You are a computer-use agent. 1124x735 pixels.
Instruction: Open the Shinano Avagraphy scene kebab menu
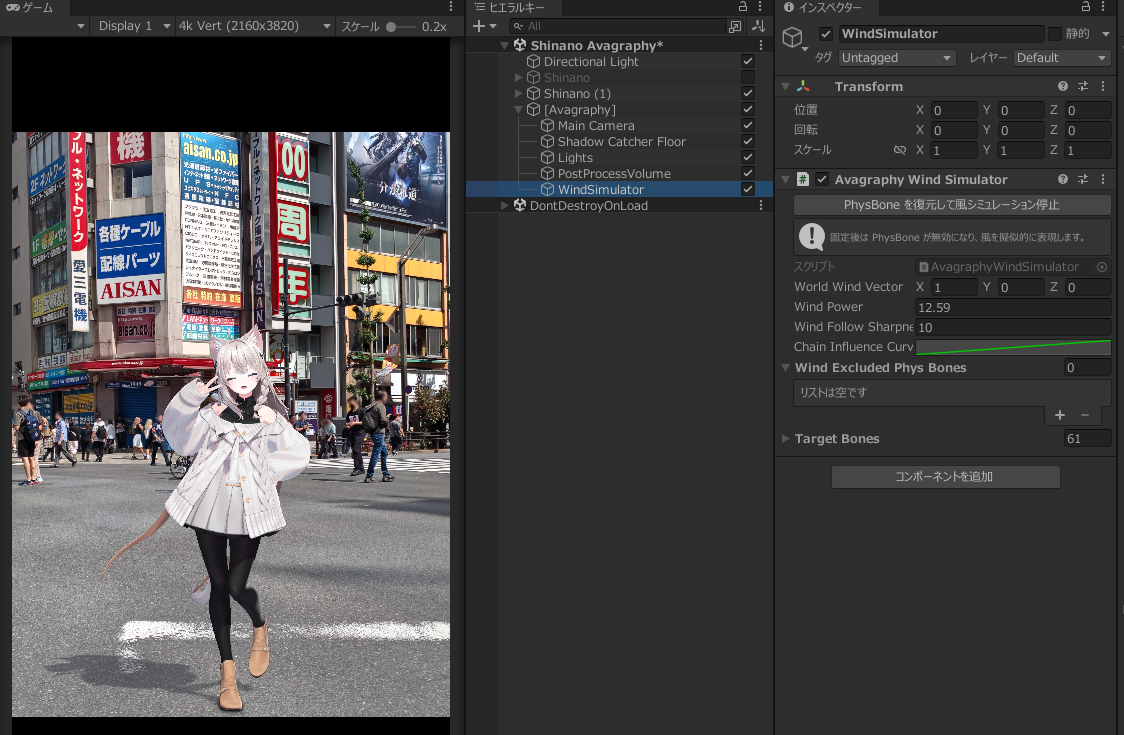pos(761,45)
